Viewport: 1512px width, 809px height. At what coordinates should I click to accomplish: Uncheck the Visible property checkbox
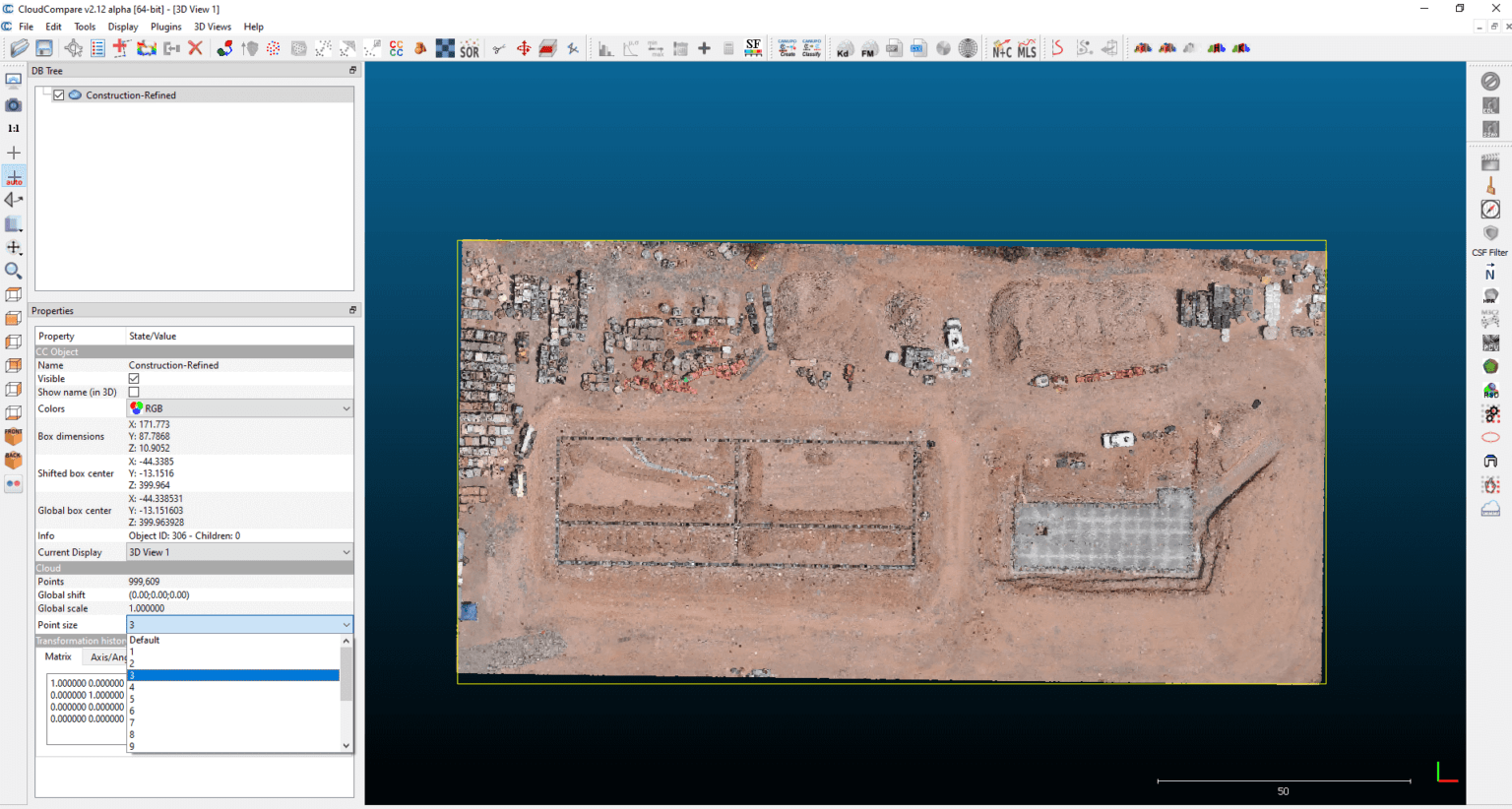pyautogui.click(x=134, y=379)
